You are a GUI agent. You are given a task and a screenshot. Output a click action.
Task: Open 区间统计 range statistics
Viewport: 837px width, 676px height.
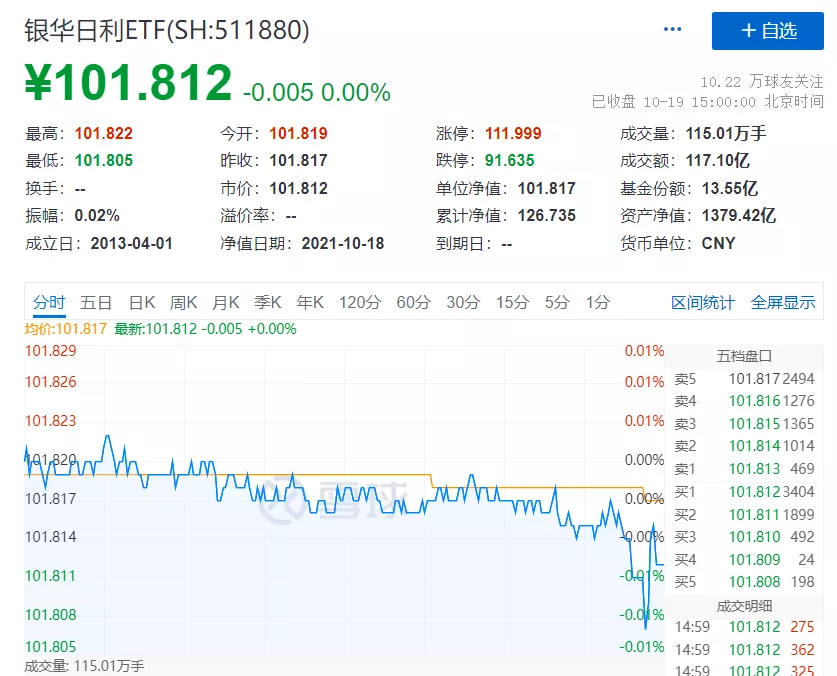[702, 302]
